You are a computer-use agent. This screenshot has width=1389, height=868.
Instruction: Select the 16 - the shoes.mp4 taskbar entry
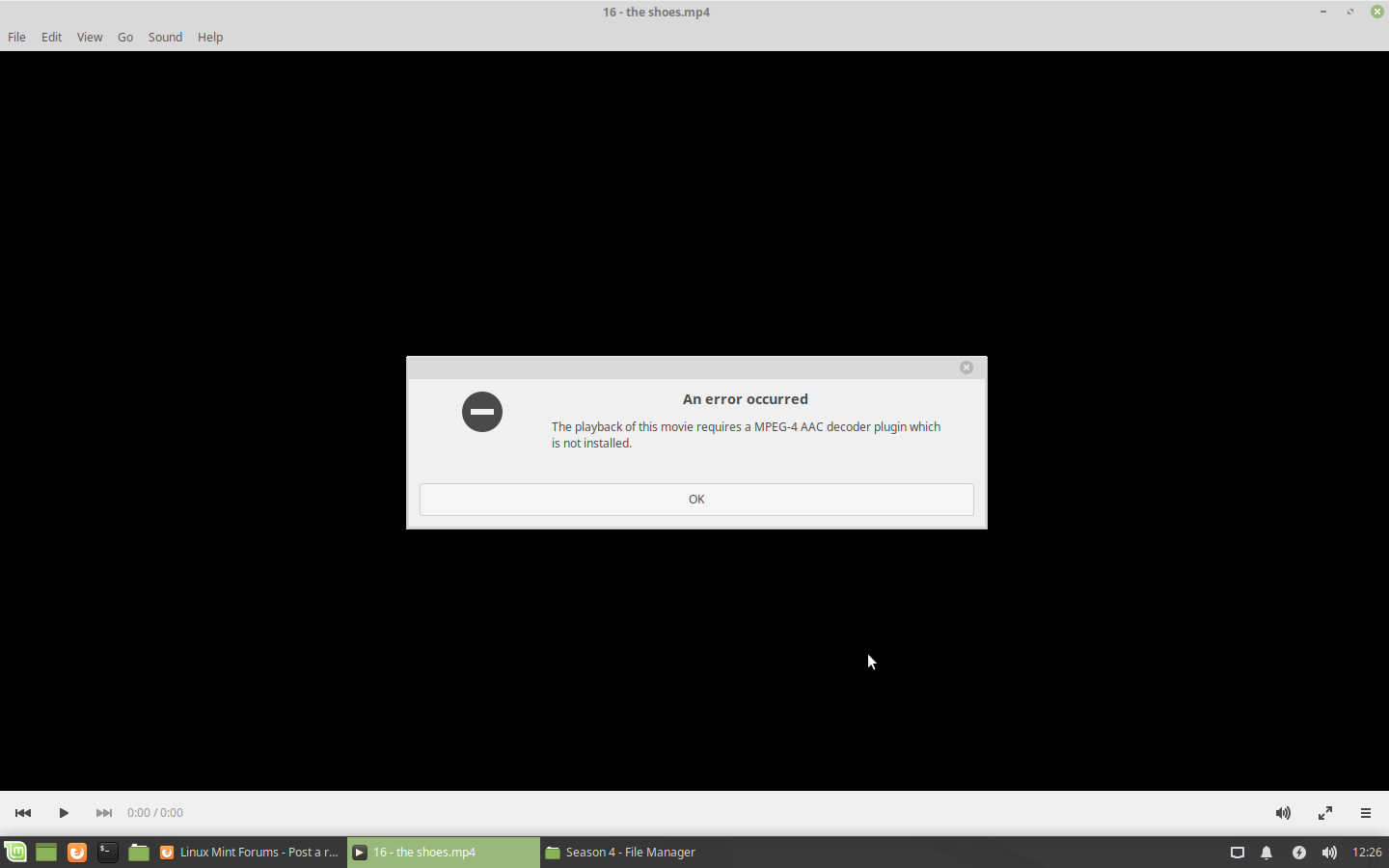444,853
